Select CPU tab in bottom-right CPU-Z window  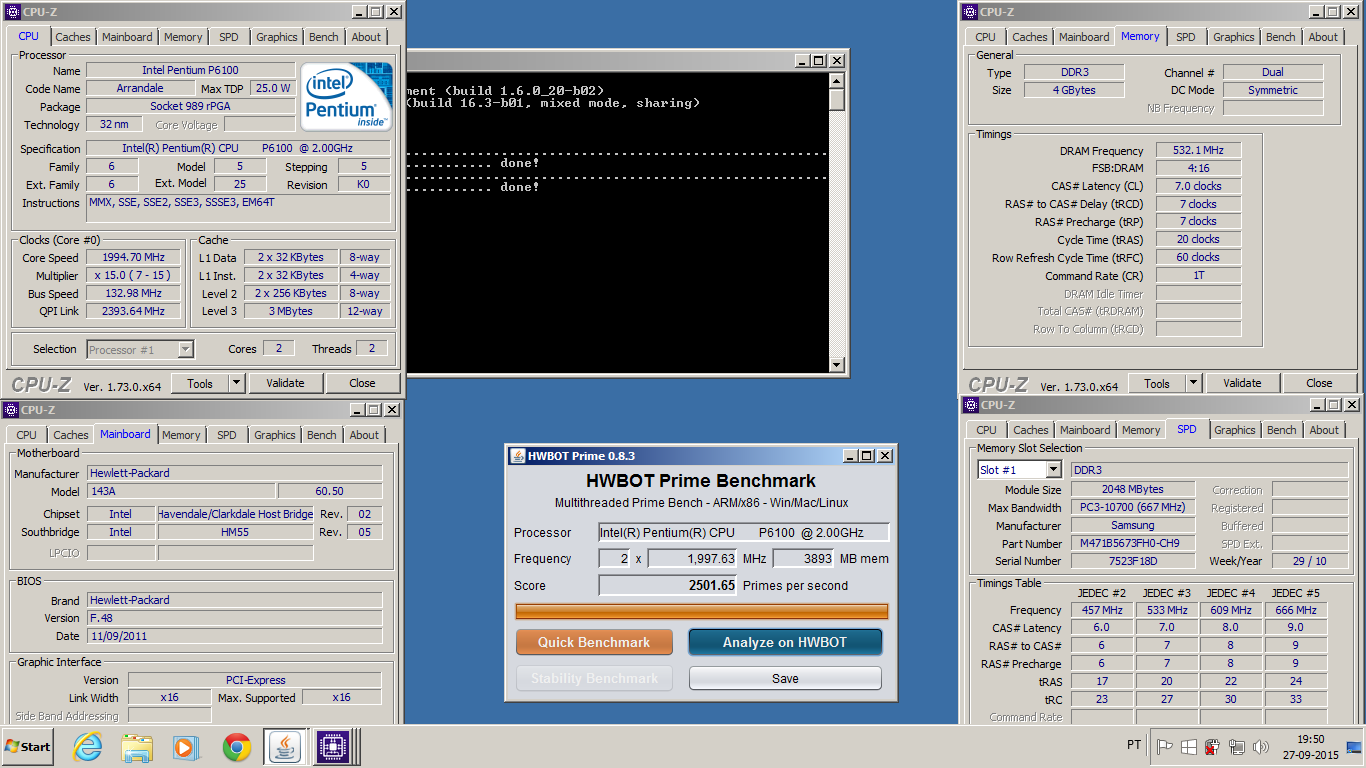(986, 430)
